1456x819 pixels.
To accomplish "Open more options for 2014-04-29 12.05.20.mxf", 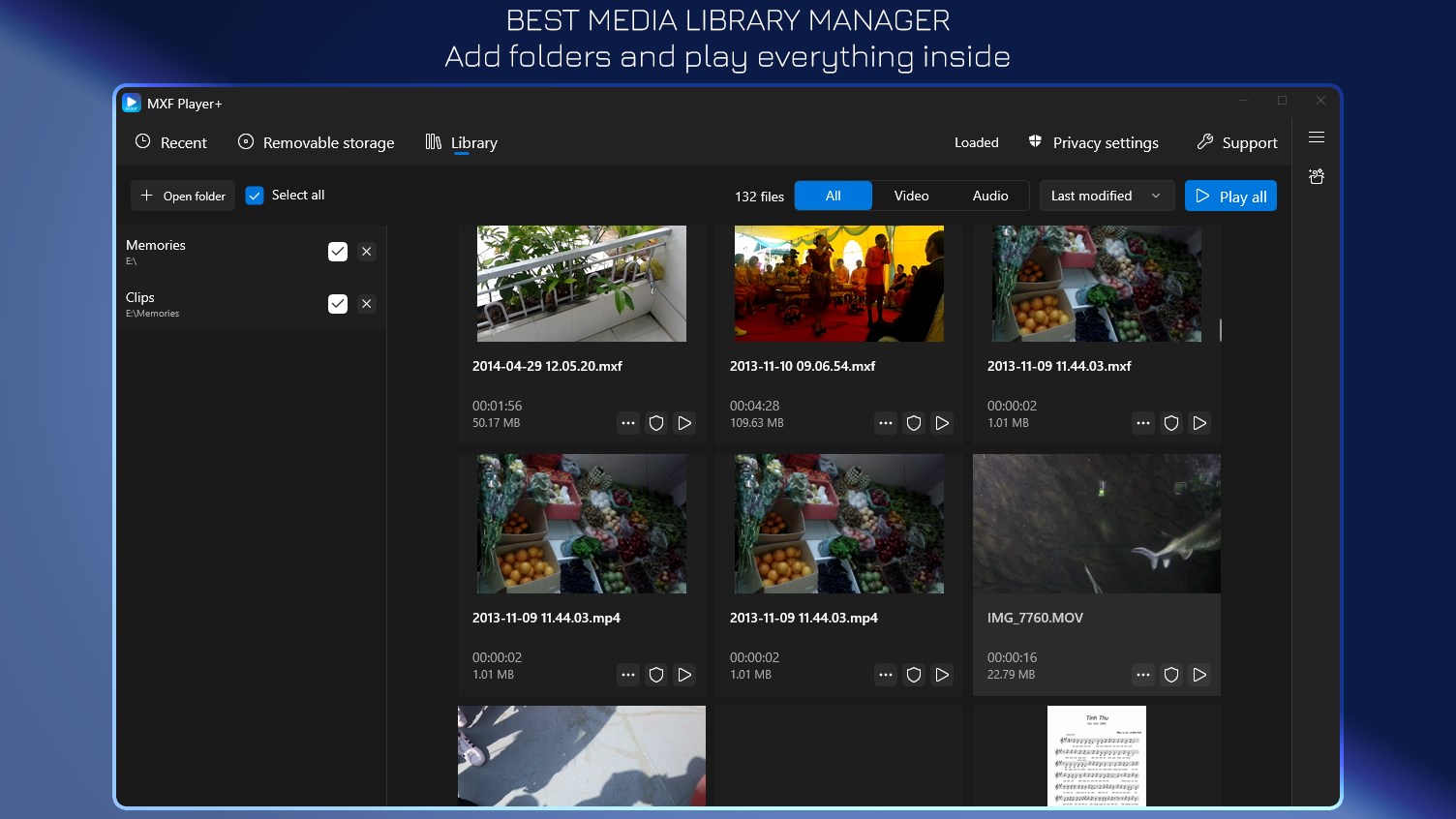I will (x=628, y=423).
